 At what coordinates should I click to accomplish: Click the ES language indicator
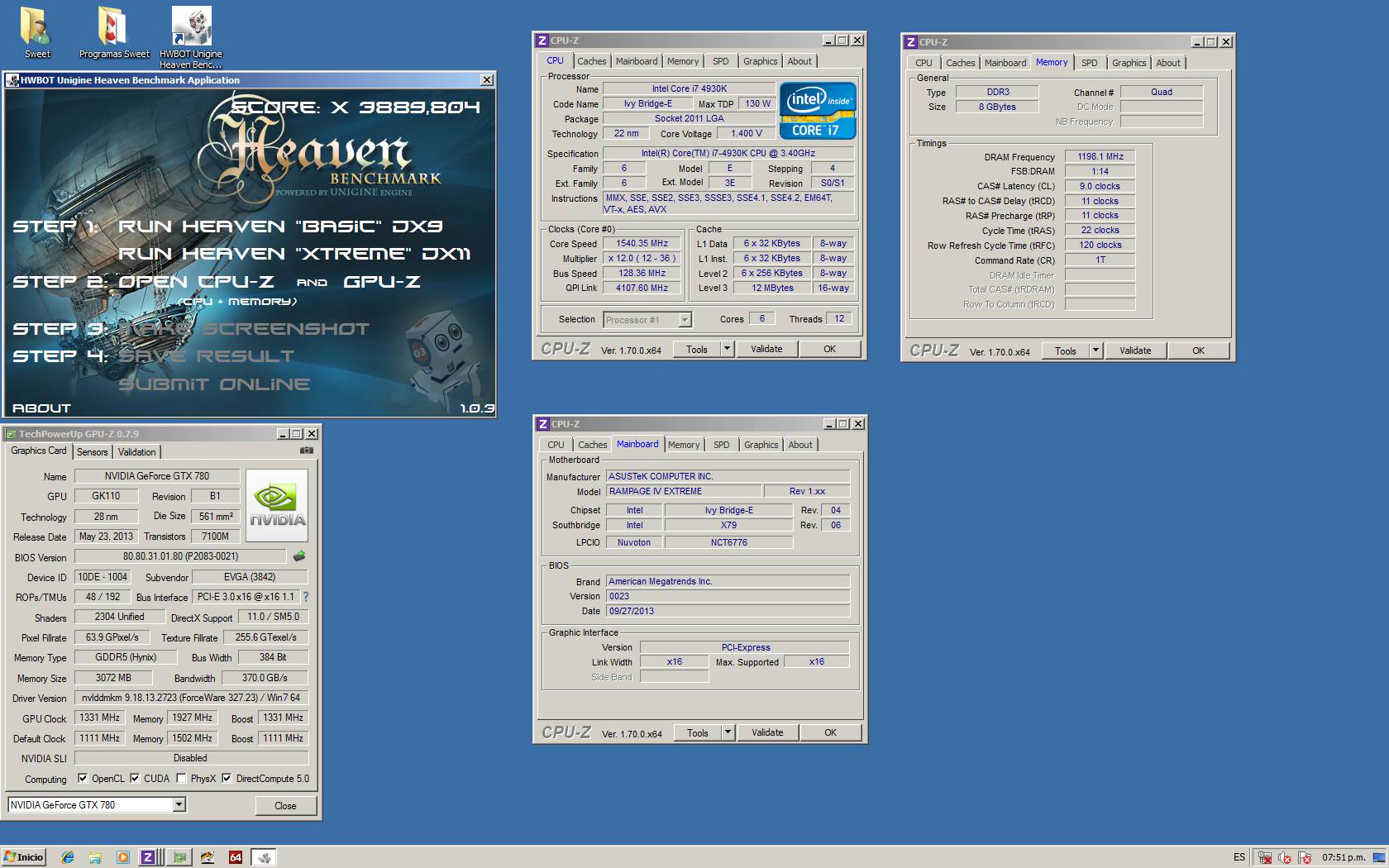[x=1239, y=857]
